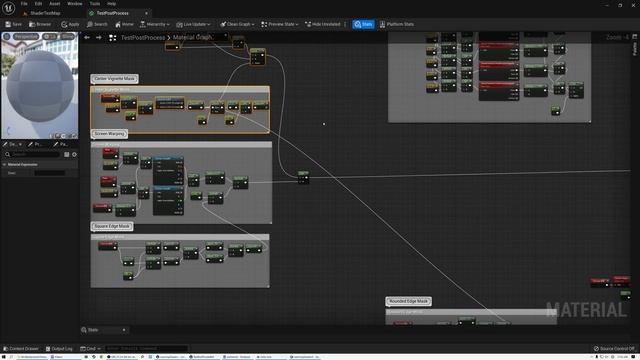Image resolution: width=640 pixels, height=360 pixels.
Task: Open the Content Drawer
Action: [x=21, y=349]
